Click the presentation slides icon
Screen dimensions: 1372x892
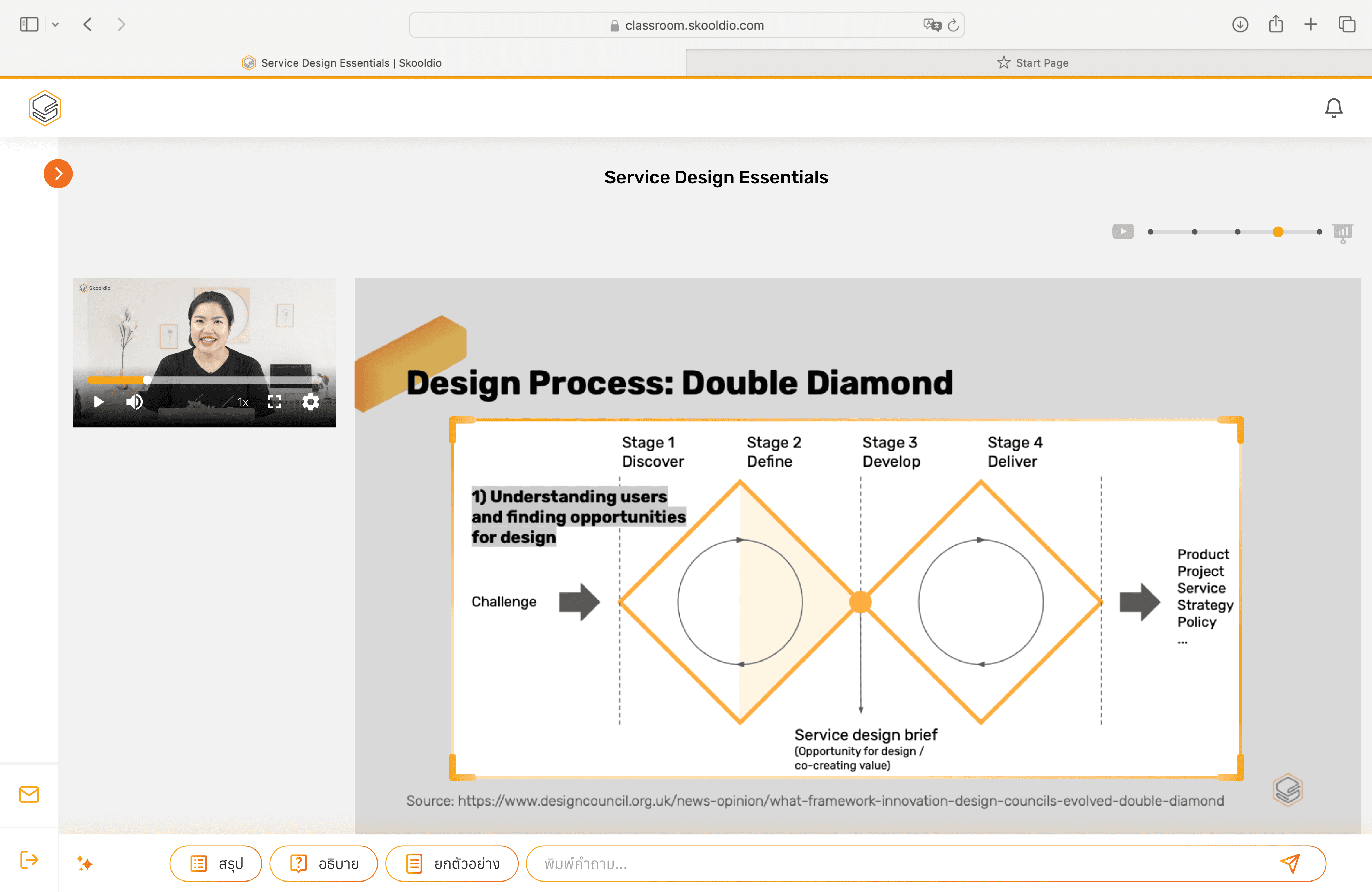1343,232
